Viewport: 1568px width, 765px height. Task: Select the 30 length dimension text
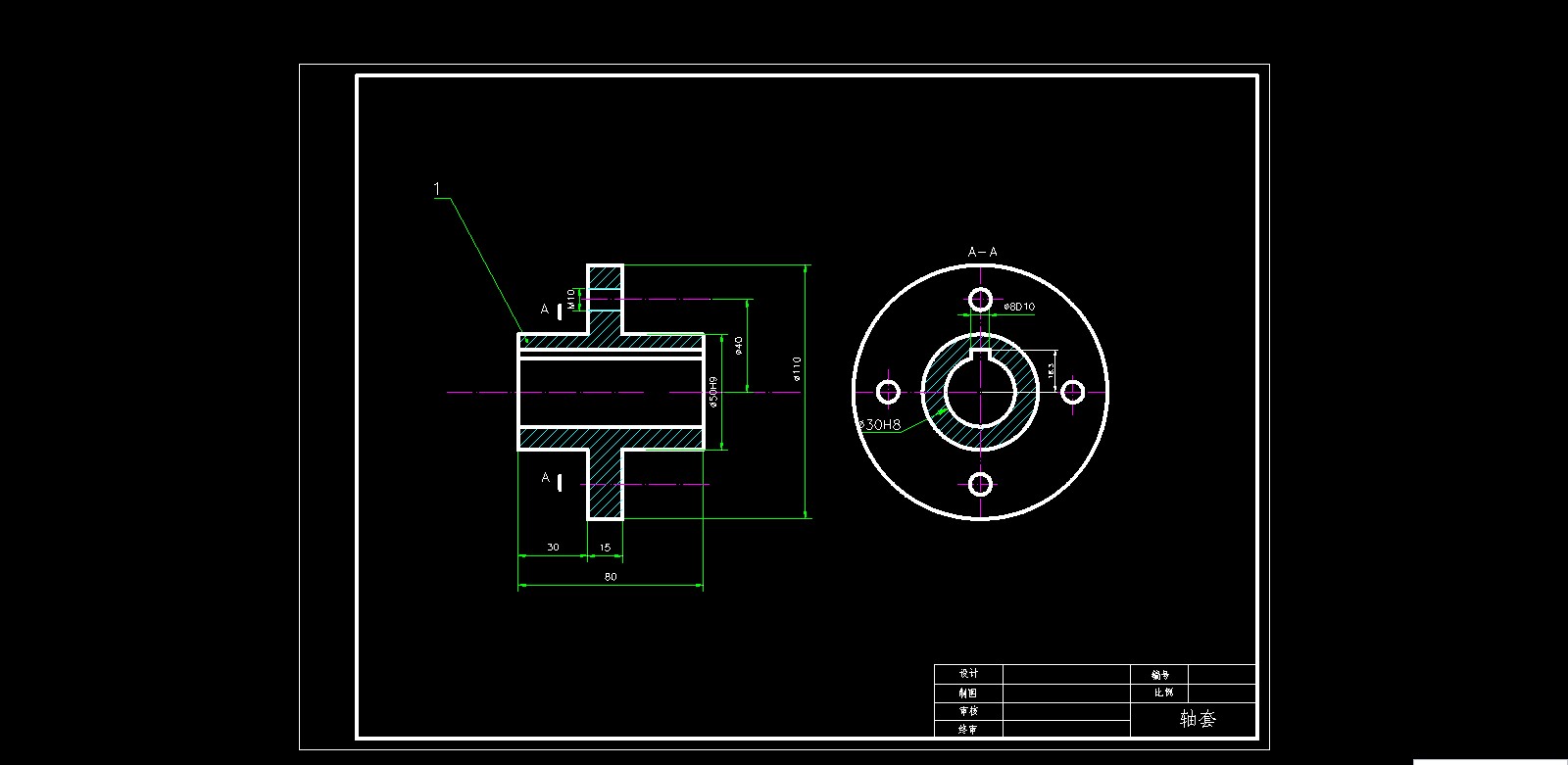[553, 548]
